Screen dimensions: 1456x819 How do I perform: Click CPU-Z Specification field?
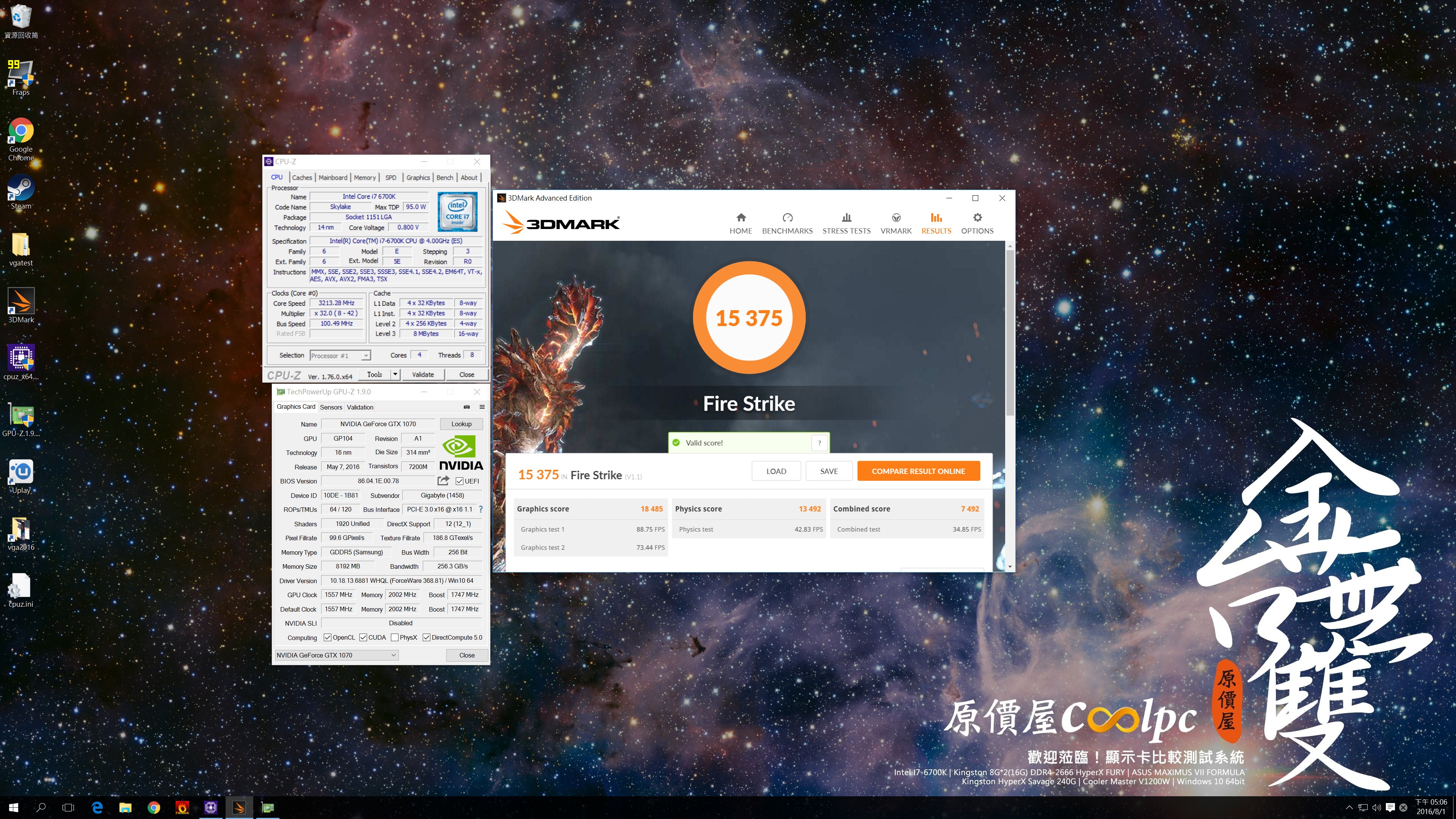tap(395, 241)
